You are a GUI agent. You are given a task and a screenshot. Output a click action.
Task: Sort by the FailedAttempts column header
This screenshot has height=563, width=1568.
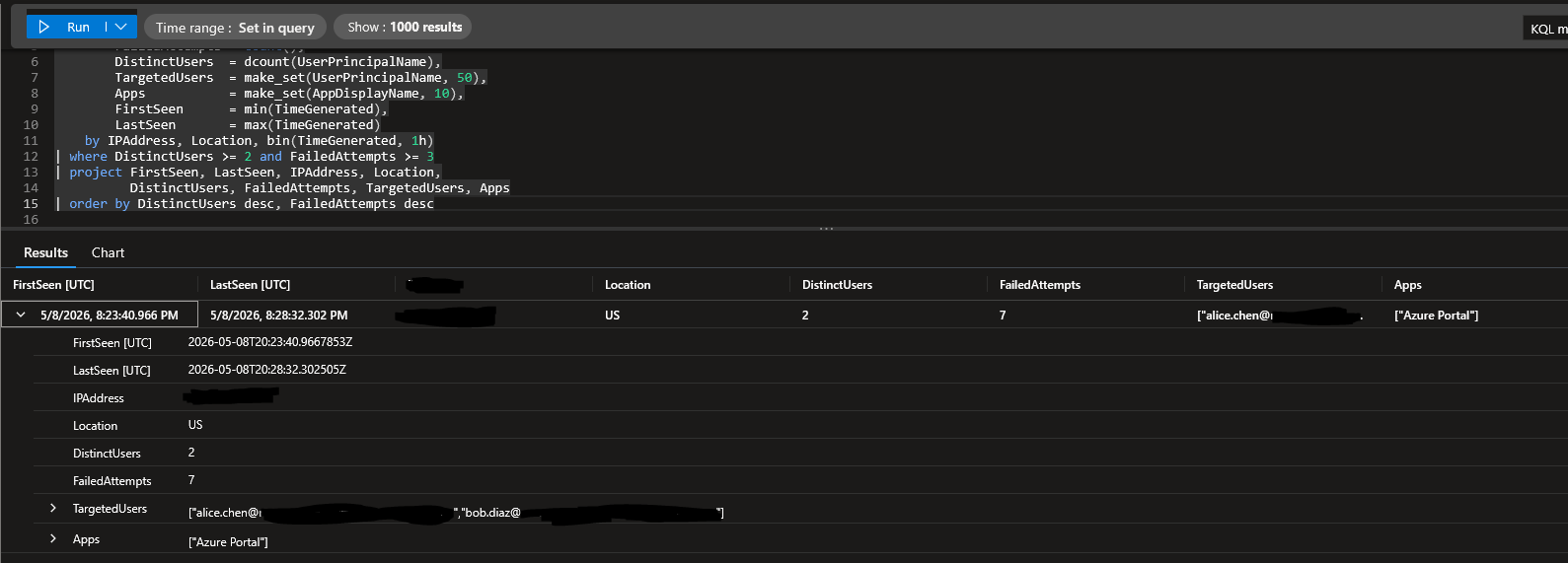coord(1039,285)
